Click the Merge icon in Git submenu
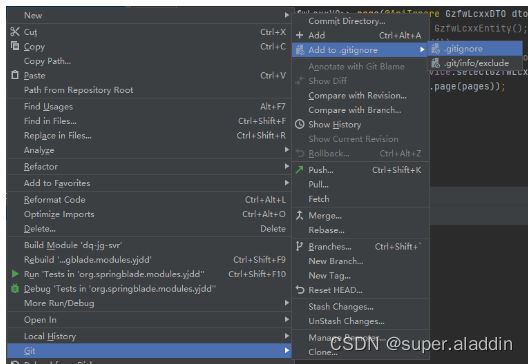The image size is (528, 364). [299, 215]
